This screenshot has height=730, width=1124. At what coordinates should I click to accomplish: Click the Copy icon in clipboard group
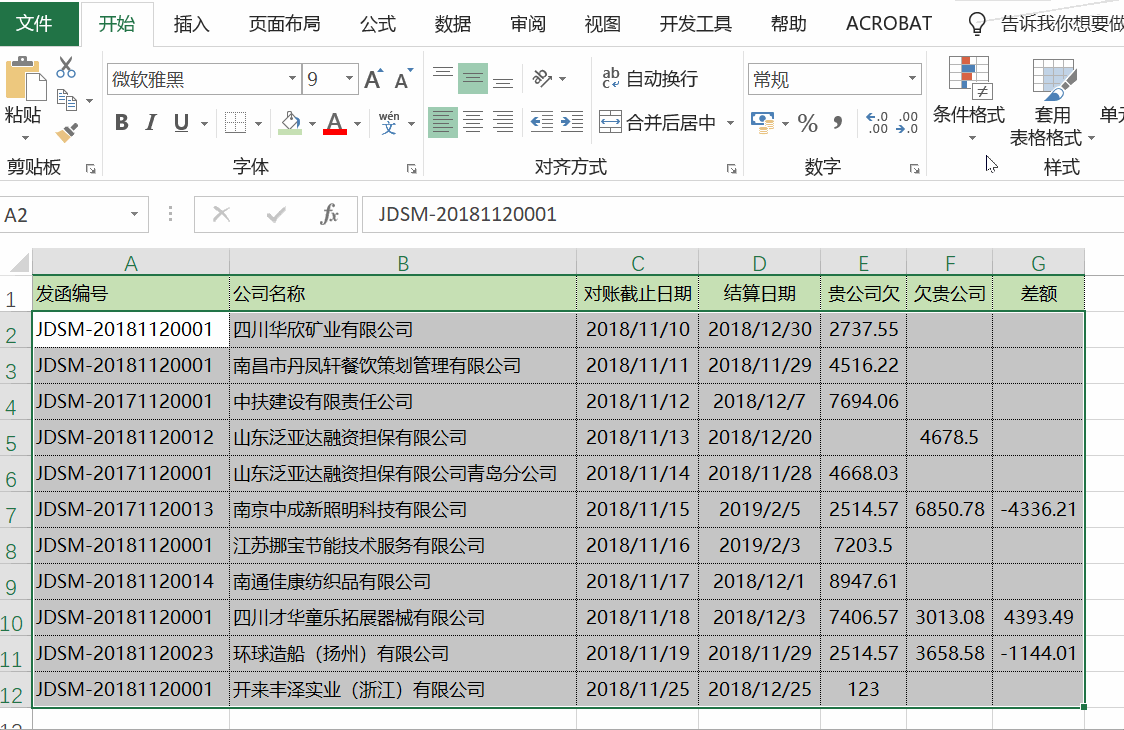tap(67, 100)
